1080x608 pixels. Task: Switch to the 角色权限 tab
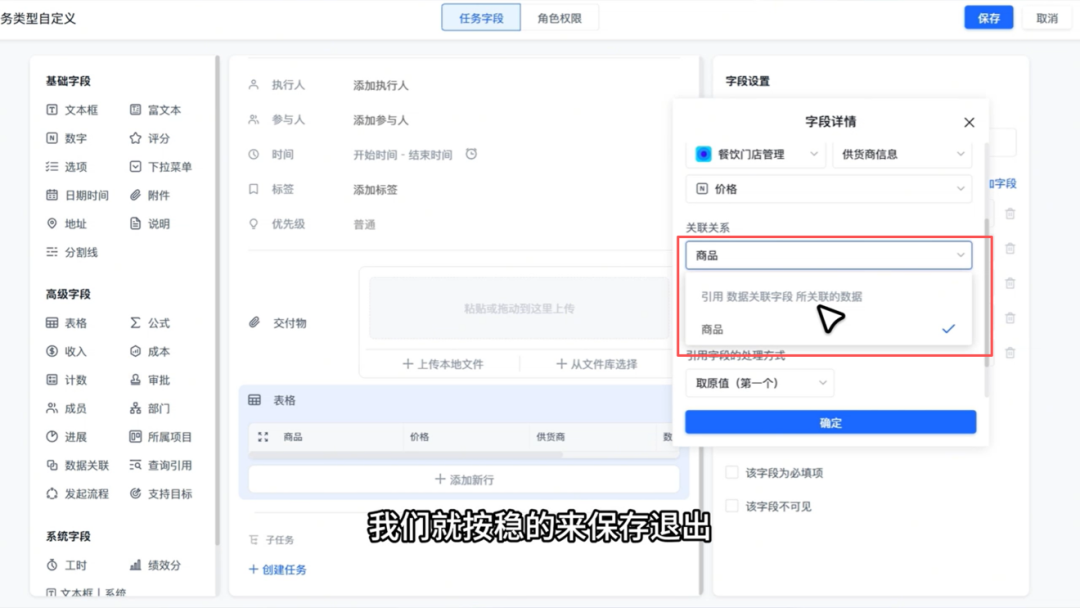click(559, 18)
